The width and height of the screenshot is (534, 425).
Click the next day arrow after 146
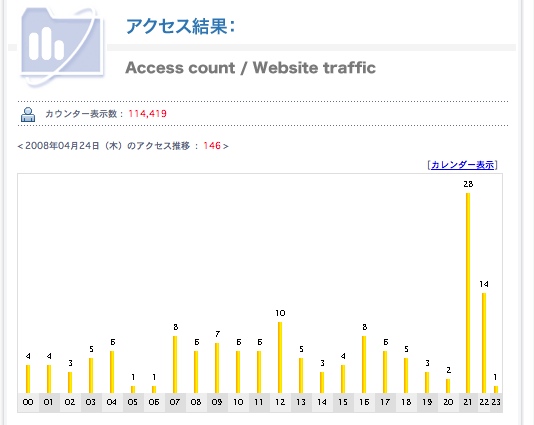226,146
